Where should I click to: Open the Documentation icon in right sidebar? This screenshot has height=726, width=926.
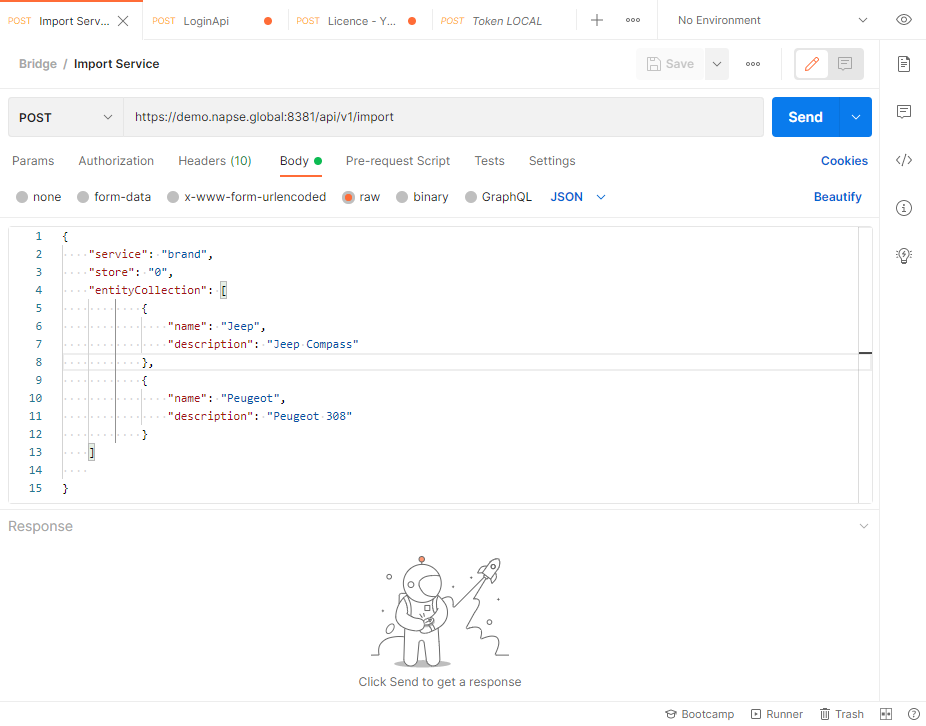click(x=903, y=64)
